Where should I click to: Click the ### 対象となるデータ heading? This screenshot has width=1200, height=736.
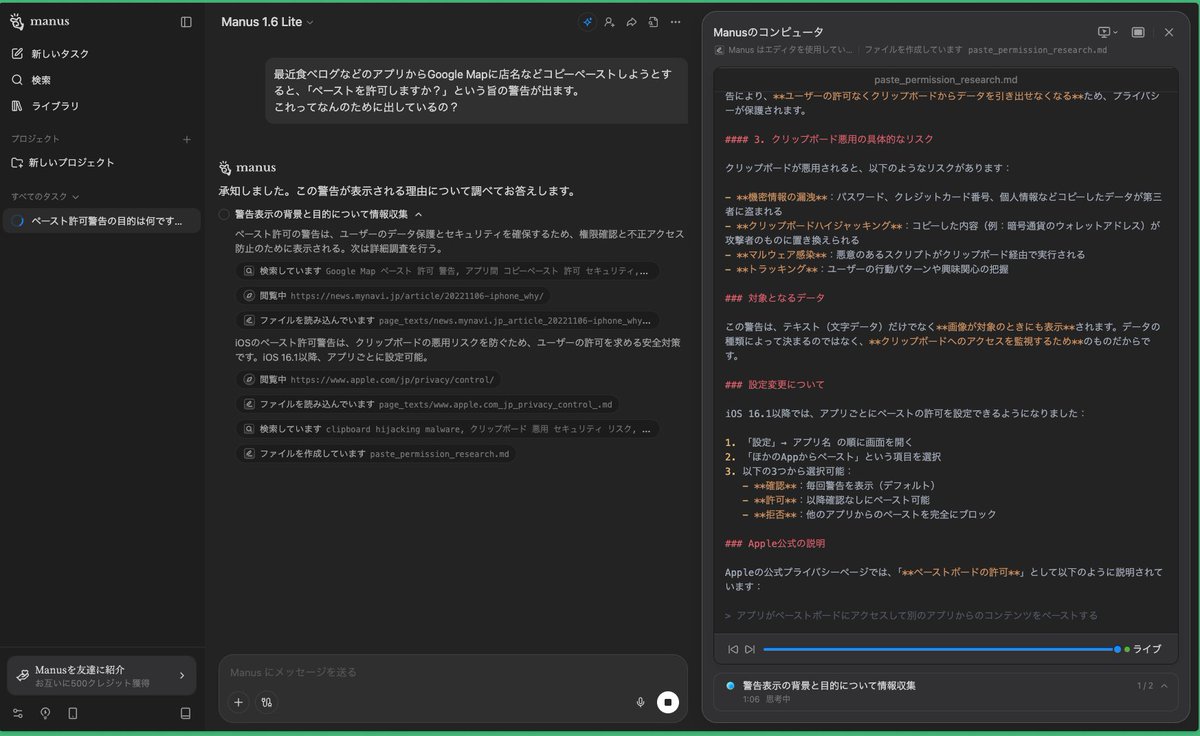click(774, 297)
